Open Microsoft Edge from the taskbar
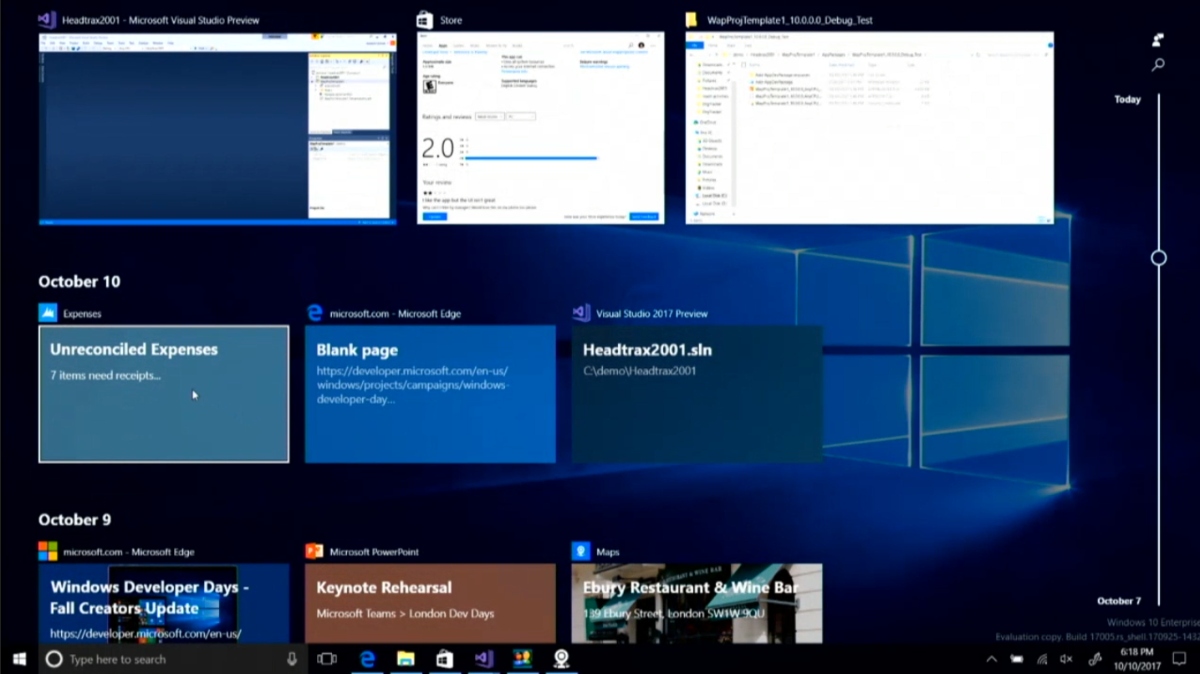1200x674 pixels. point(368,659)
